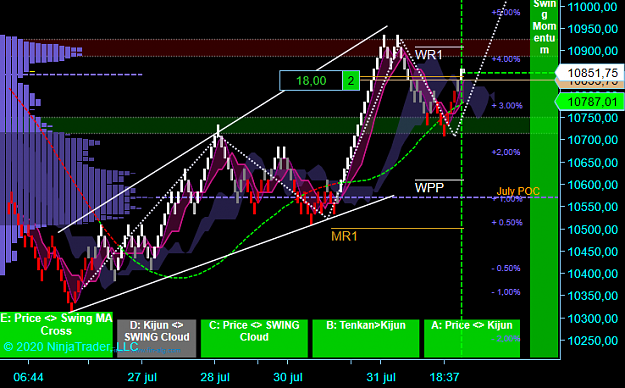Click the 10950,00 price axis label

[x=593, y=29]
